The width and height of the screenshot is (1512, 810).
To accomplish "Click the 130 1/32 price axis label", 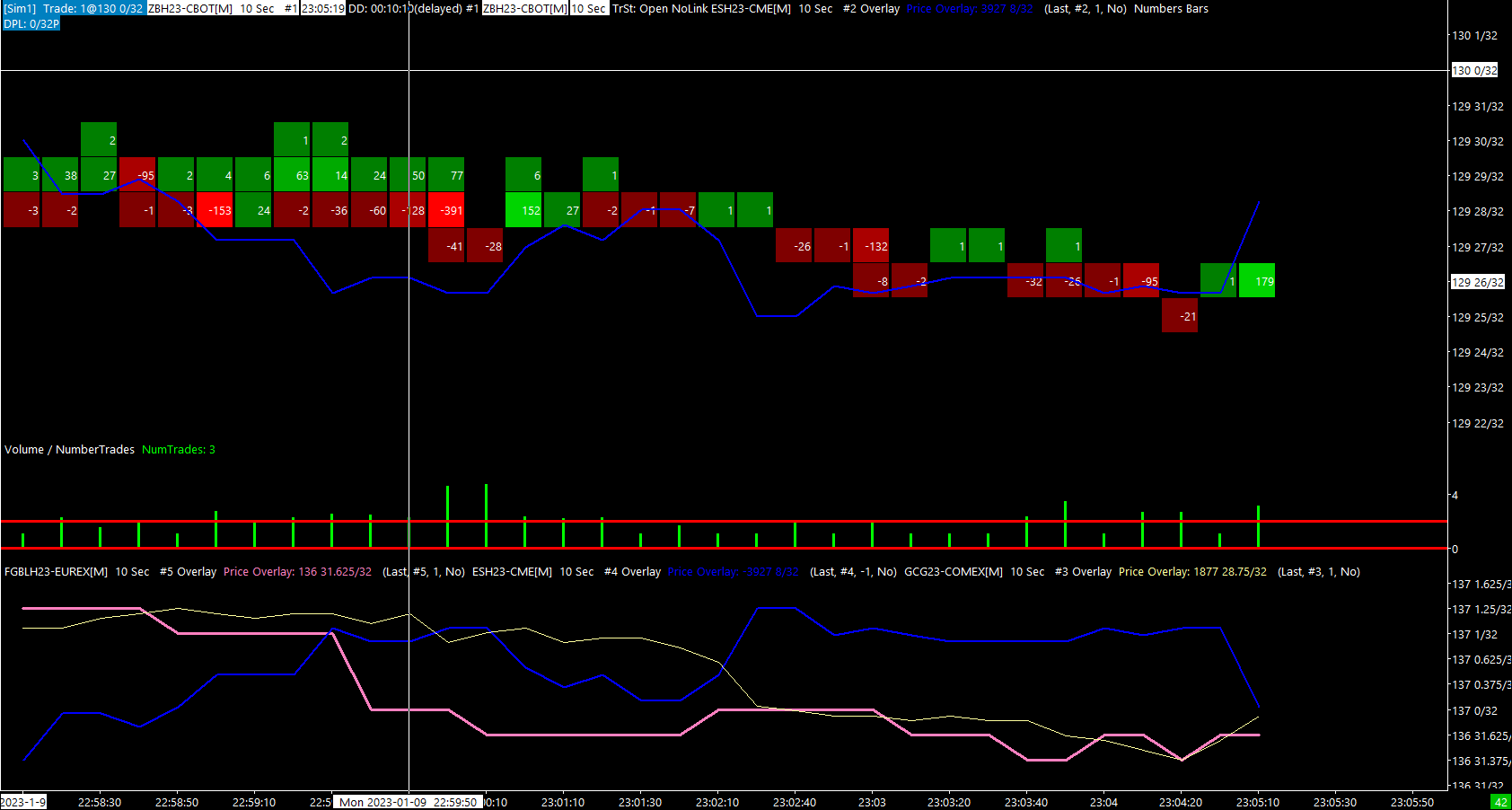I will 1475,36.
